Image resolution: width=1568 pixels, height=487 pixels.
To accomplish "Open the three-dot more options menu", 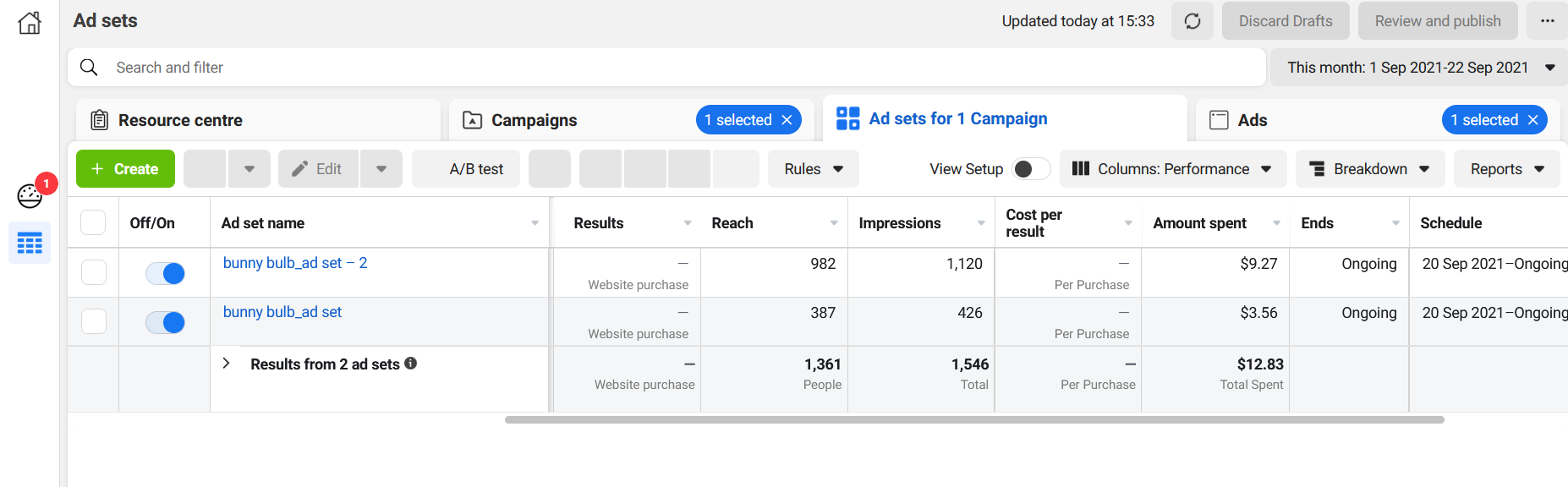I will [x=1547, y=21].
